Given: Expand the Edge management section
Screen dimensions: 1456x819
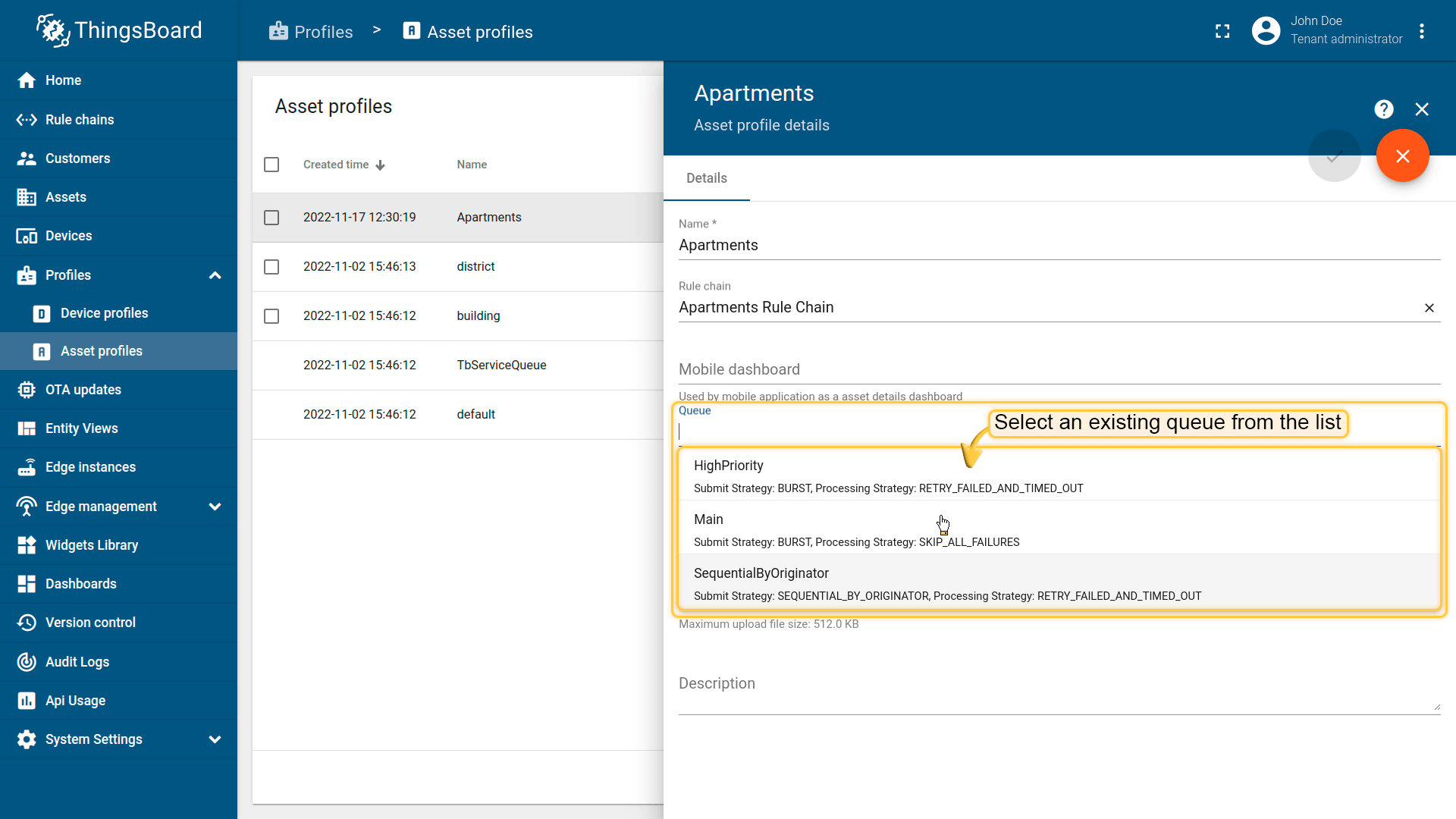Looking at the screenshot, I should [x=215, y=507].
